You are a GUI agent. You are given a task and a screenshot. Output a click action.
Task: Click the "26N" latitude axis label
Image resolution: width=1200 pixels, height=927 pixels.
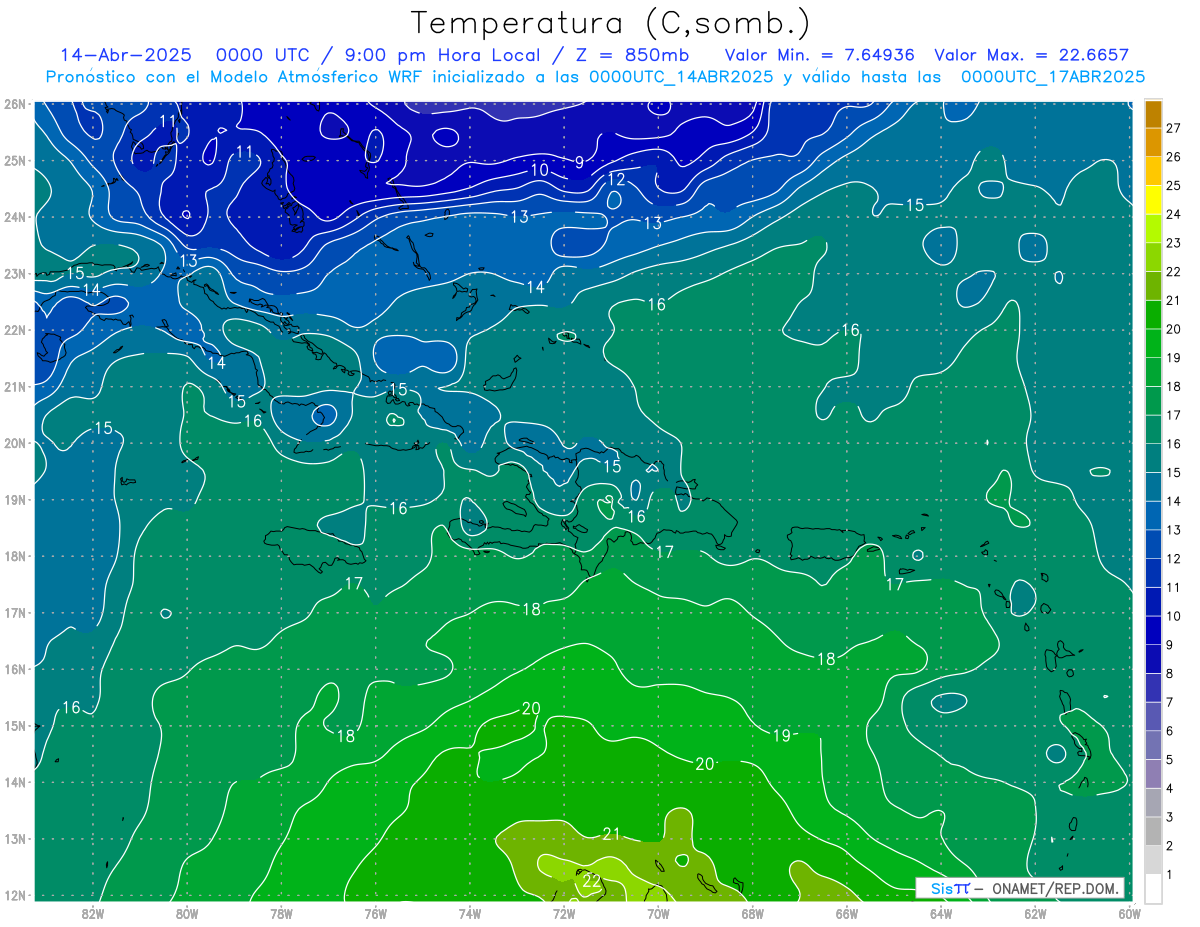(x=14, y=104)
